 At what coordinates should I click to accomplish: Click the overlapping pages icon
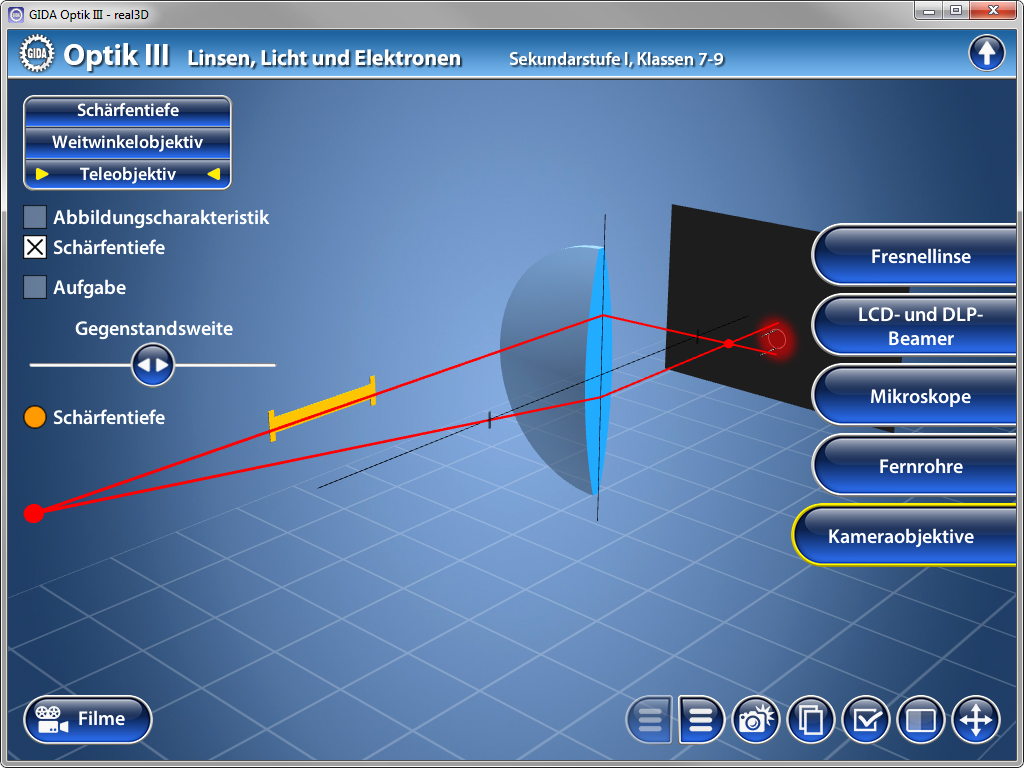[x=811, y=719]
